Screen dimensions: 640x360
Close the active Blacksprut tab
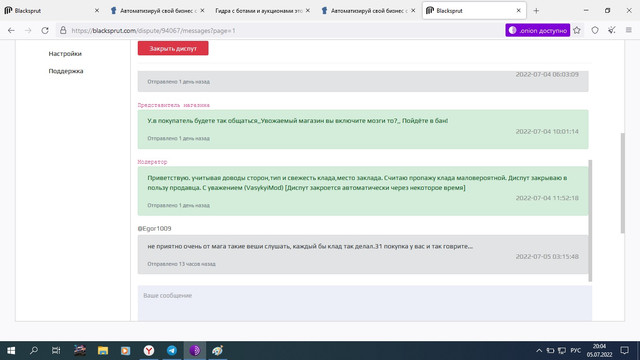tap(518, 11)
